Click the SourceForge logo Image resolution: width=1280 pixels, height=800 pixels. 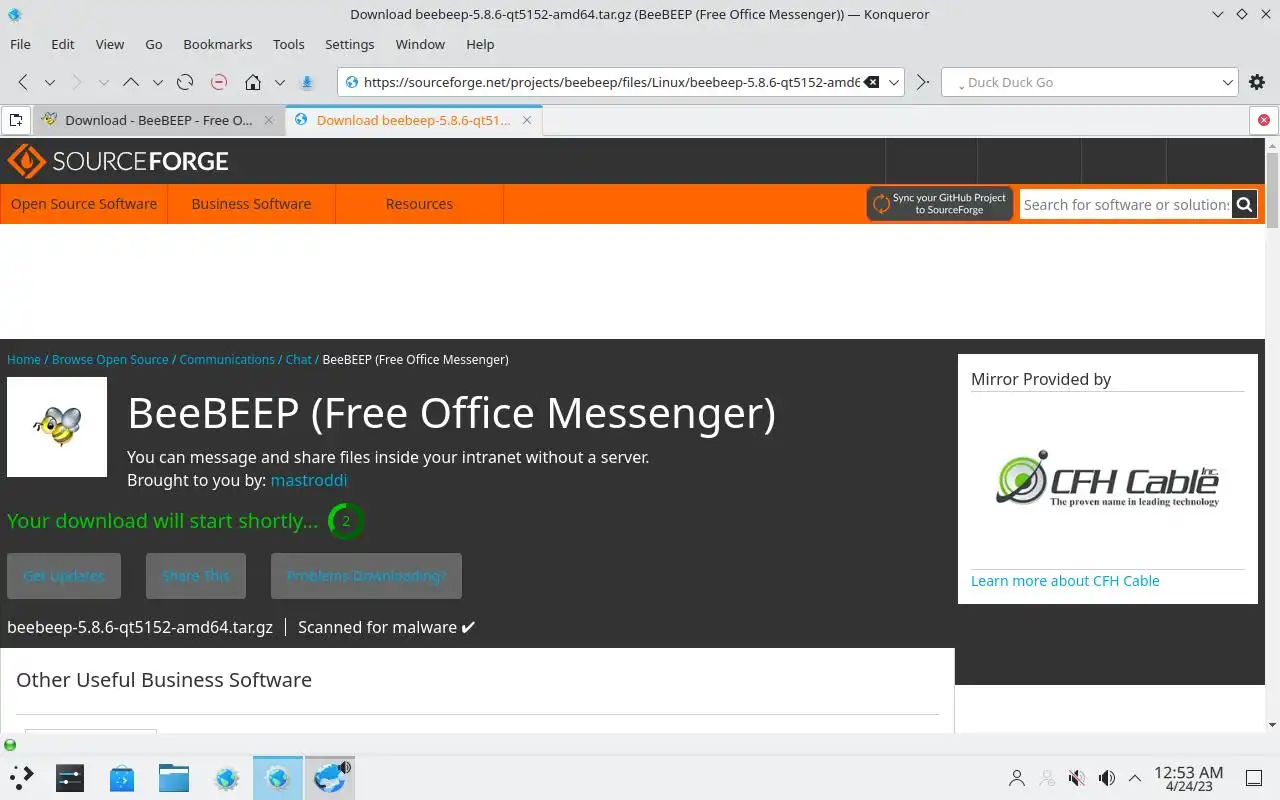(118, 161)
